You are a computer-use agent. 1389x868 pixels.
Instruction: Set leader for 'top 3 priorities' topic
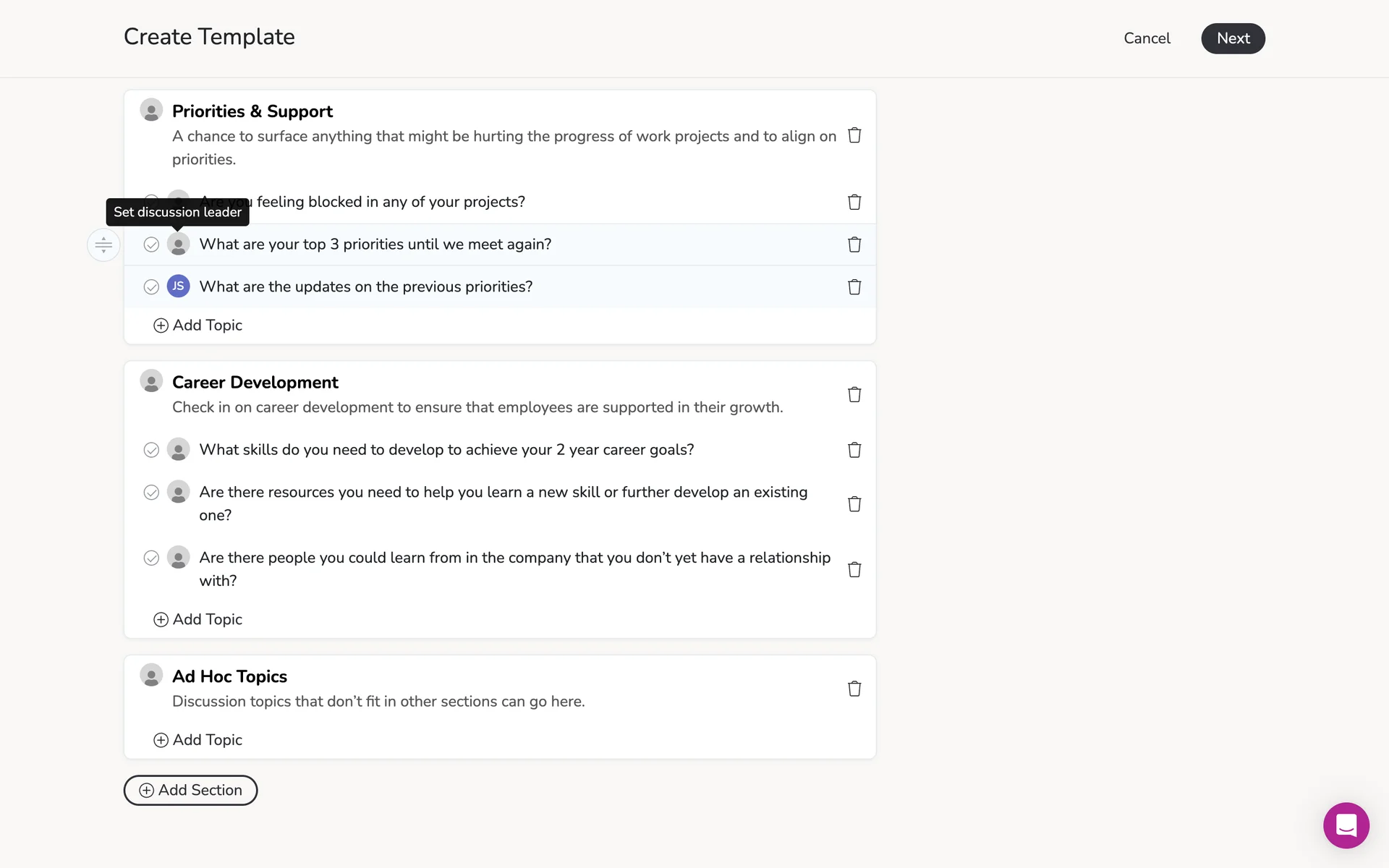point(178,244)
